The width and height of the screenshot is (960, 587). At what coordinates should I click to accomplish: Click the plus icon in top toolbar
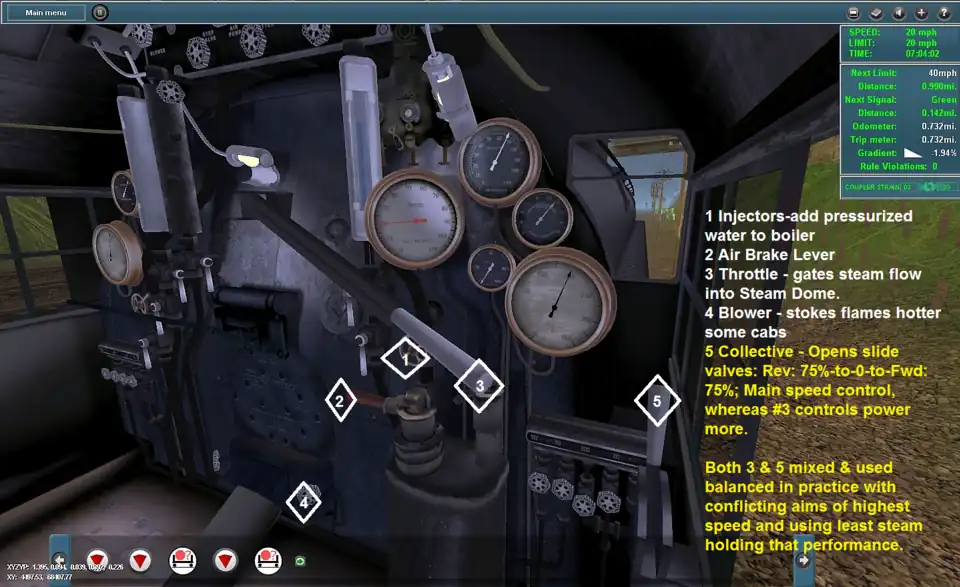(921, 13)
